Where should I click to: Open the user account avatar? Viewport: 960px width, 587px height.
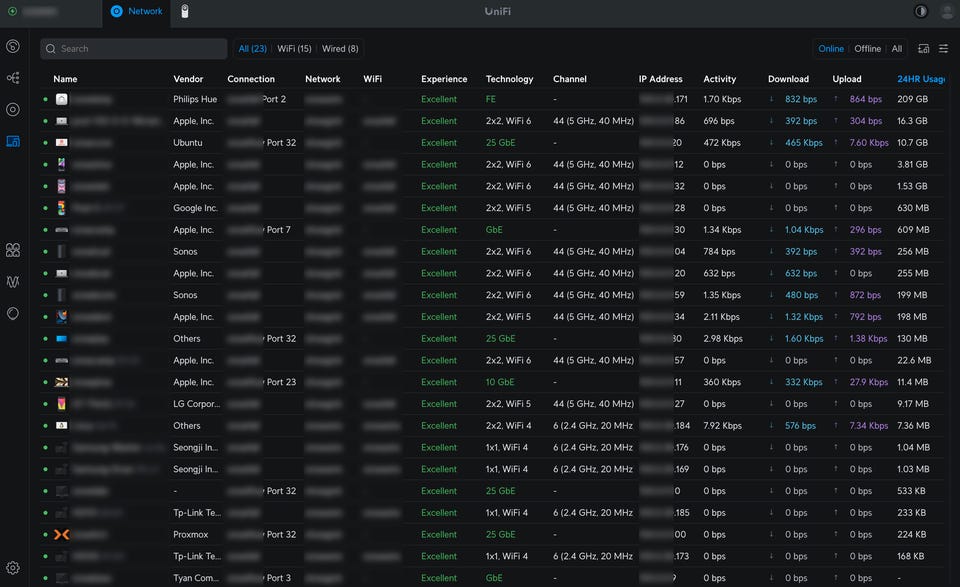point(947,11)
